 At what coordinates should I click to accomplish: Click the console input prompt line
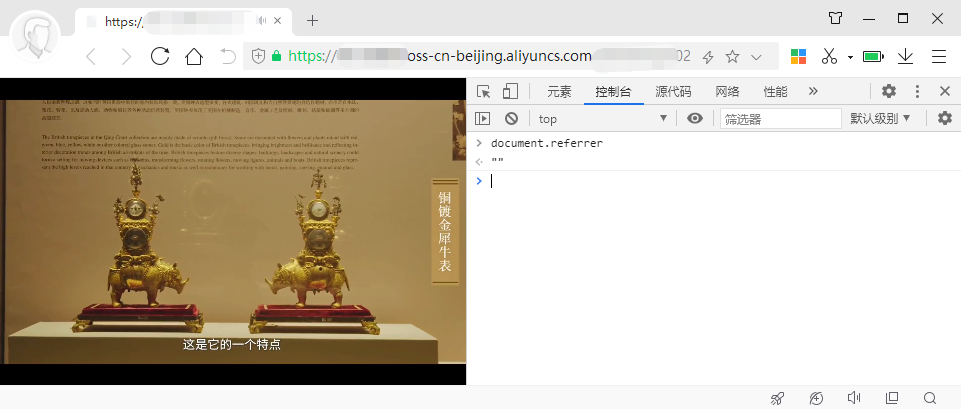[x=713, y=181]
